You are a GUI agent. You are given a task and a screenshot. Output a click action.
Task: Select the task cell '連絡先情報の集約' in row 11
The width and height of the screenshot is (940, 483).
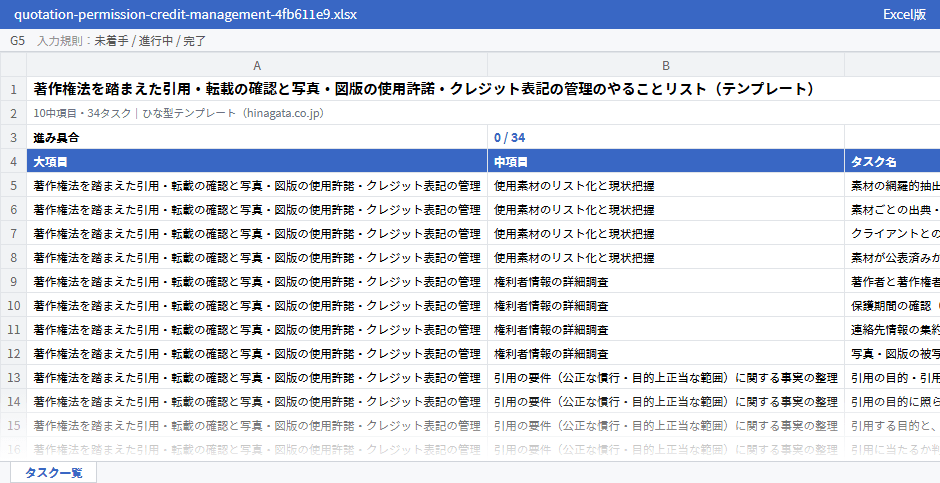(892, 330)
